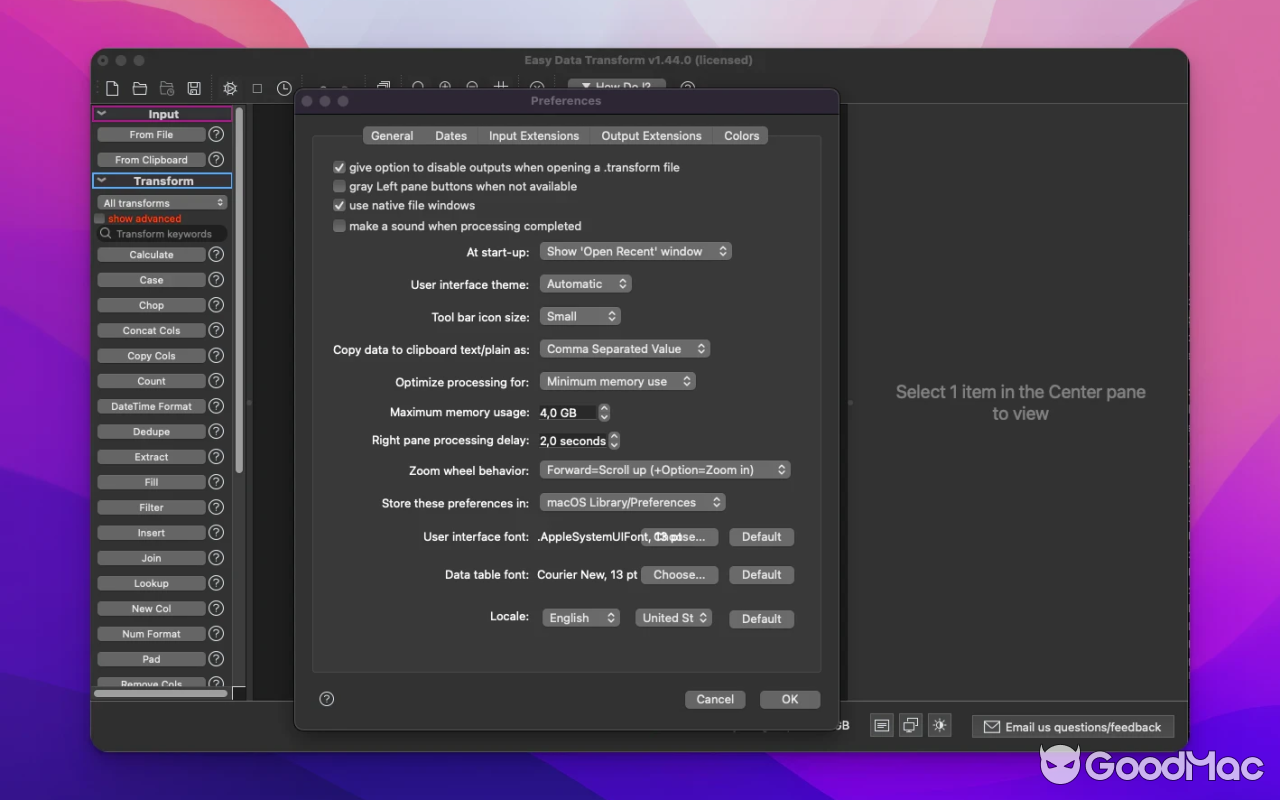Enable gray Left pane buttons when not available
This screenshot has width=1280, height=800.
point(339,186)
